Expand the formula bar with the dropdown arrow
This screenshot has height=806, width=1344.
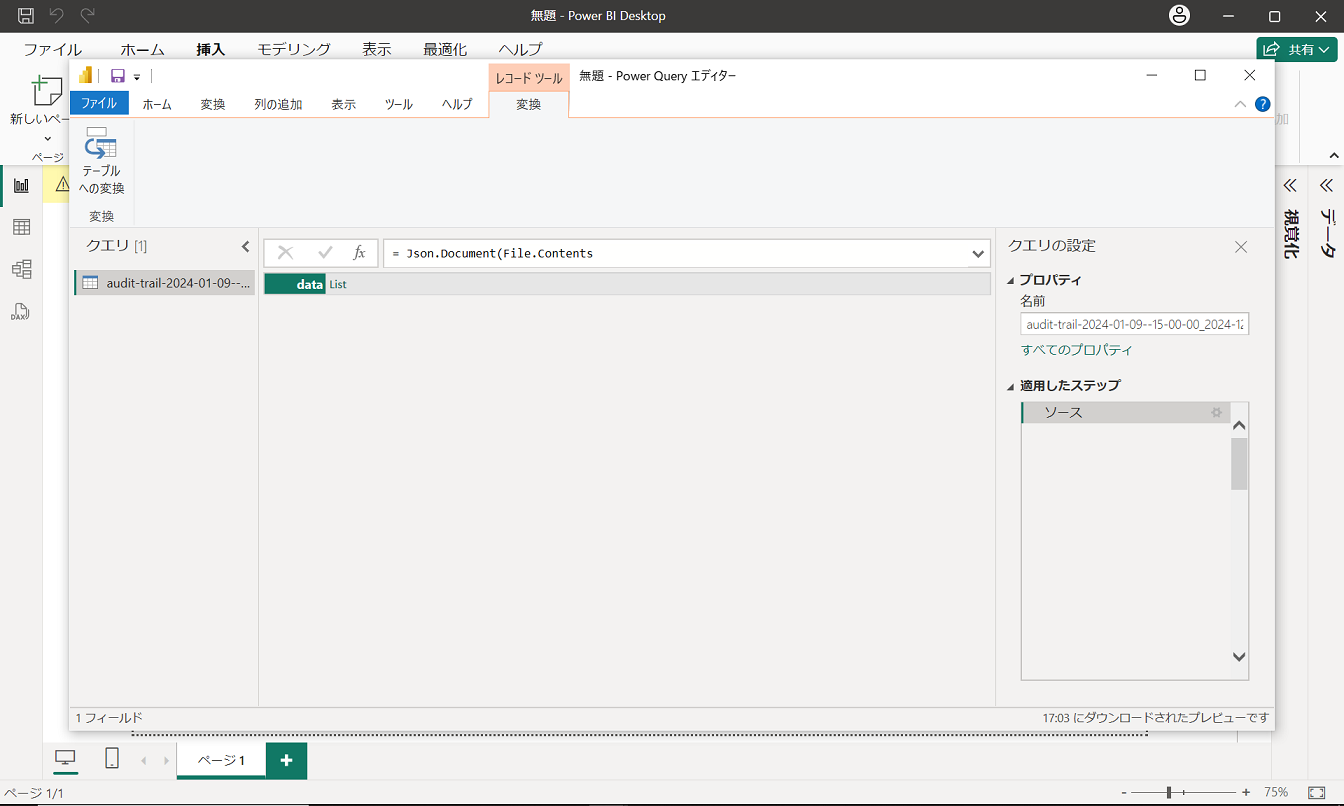click(x=978, y=254)
